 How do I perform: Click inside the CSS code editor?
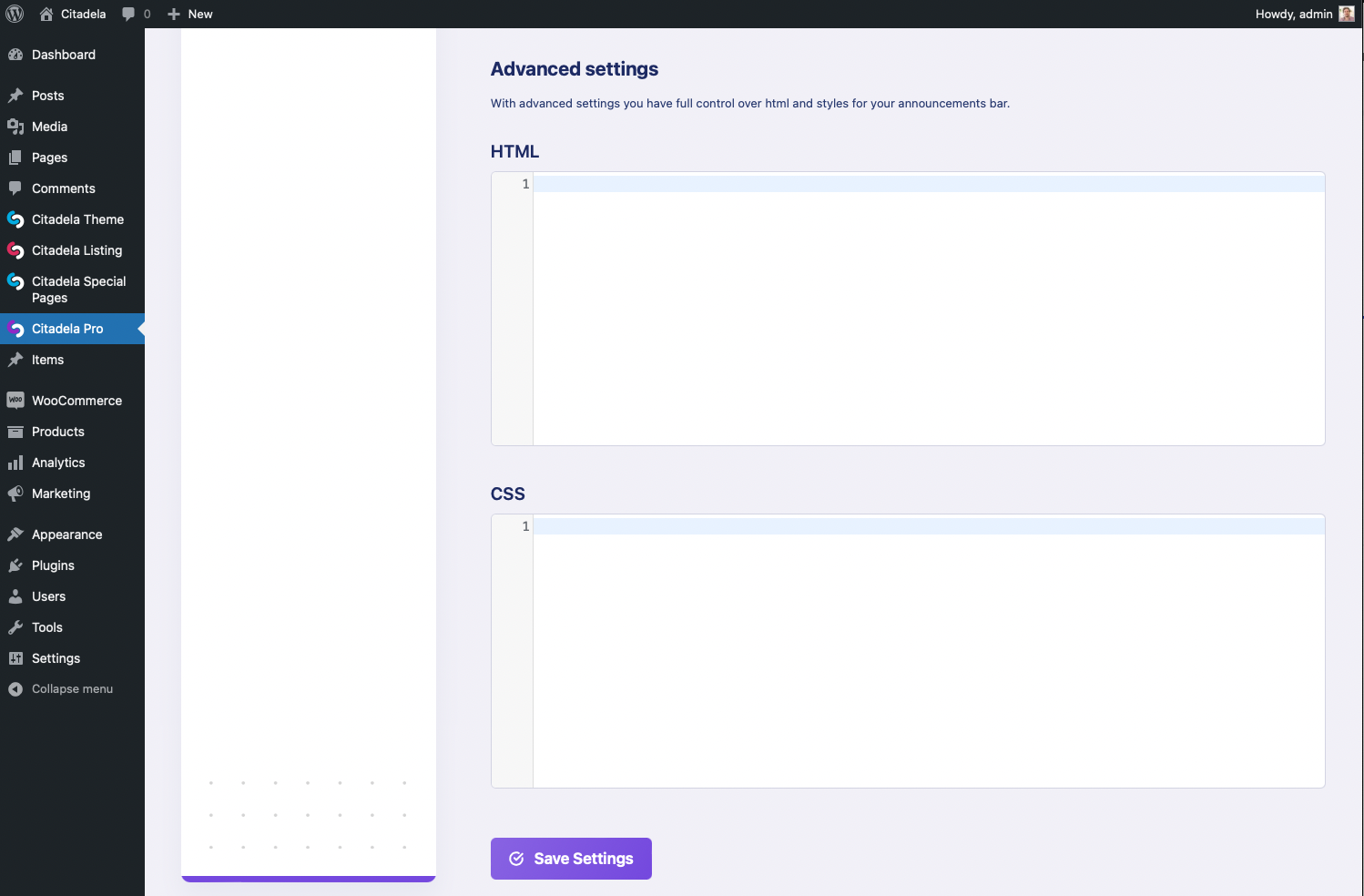(x=929, y=651)
